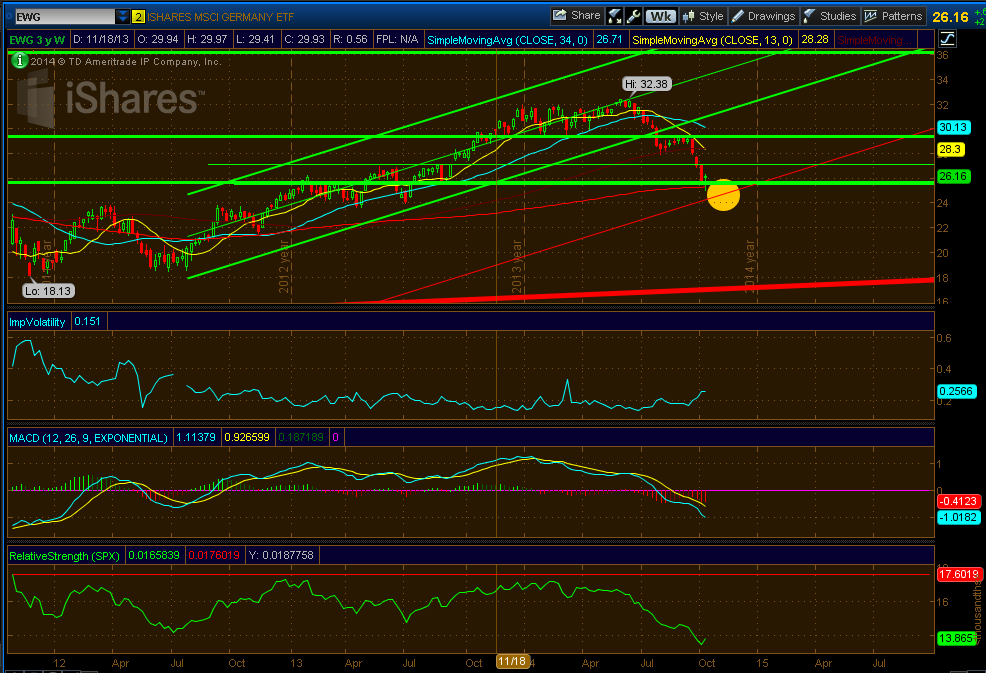Click the MACD (12, 26, 9, EXPONENTIAL) label
This screenshot has width=986, height=673.
point(88,438)
